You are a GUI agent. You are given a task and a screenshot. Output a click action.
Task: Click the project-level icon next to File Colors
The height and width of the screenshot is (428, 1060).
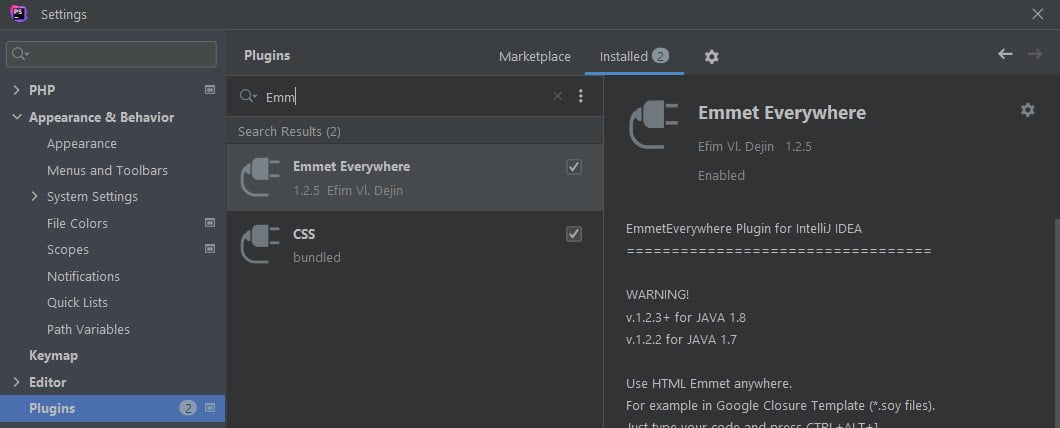(210, 223)
